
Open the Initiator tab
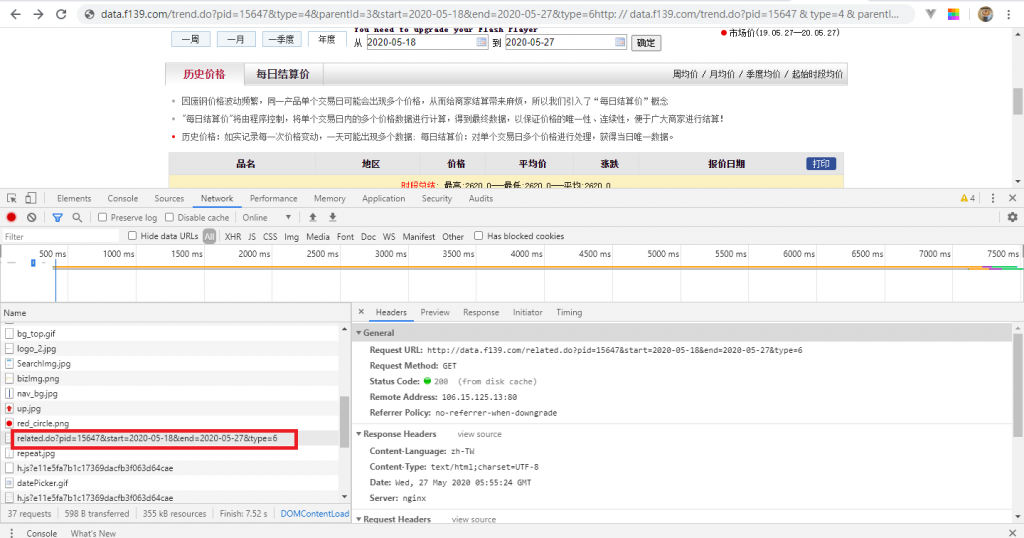pos(528,312)
